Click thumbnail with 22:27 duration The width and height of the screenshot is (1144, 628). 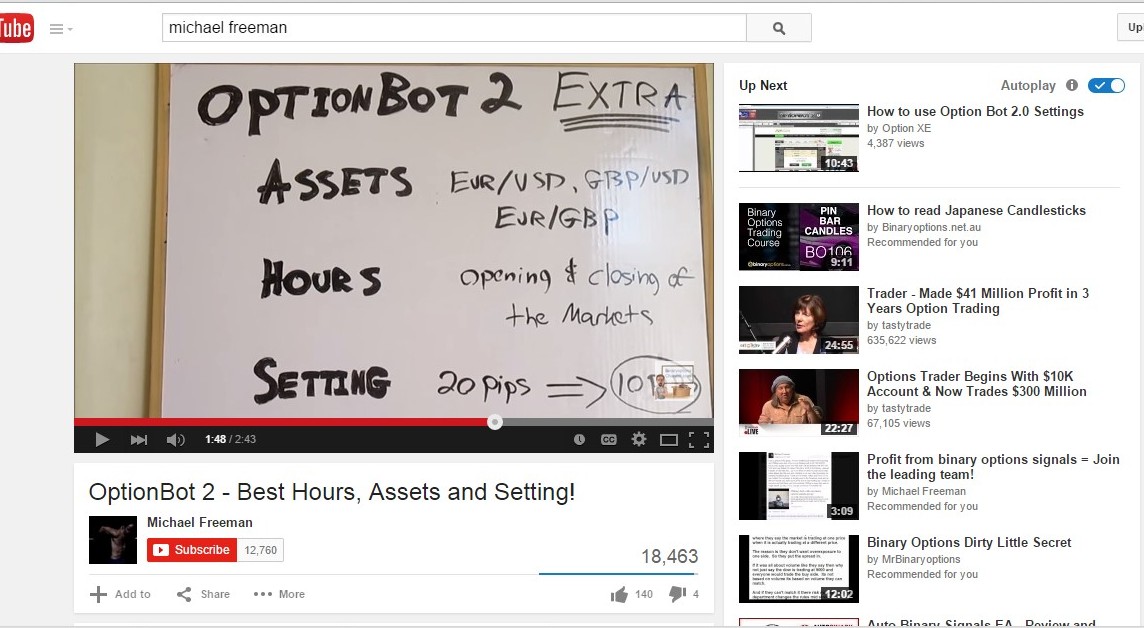click(x=799, y=403)
